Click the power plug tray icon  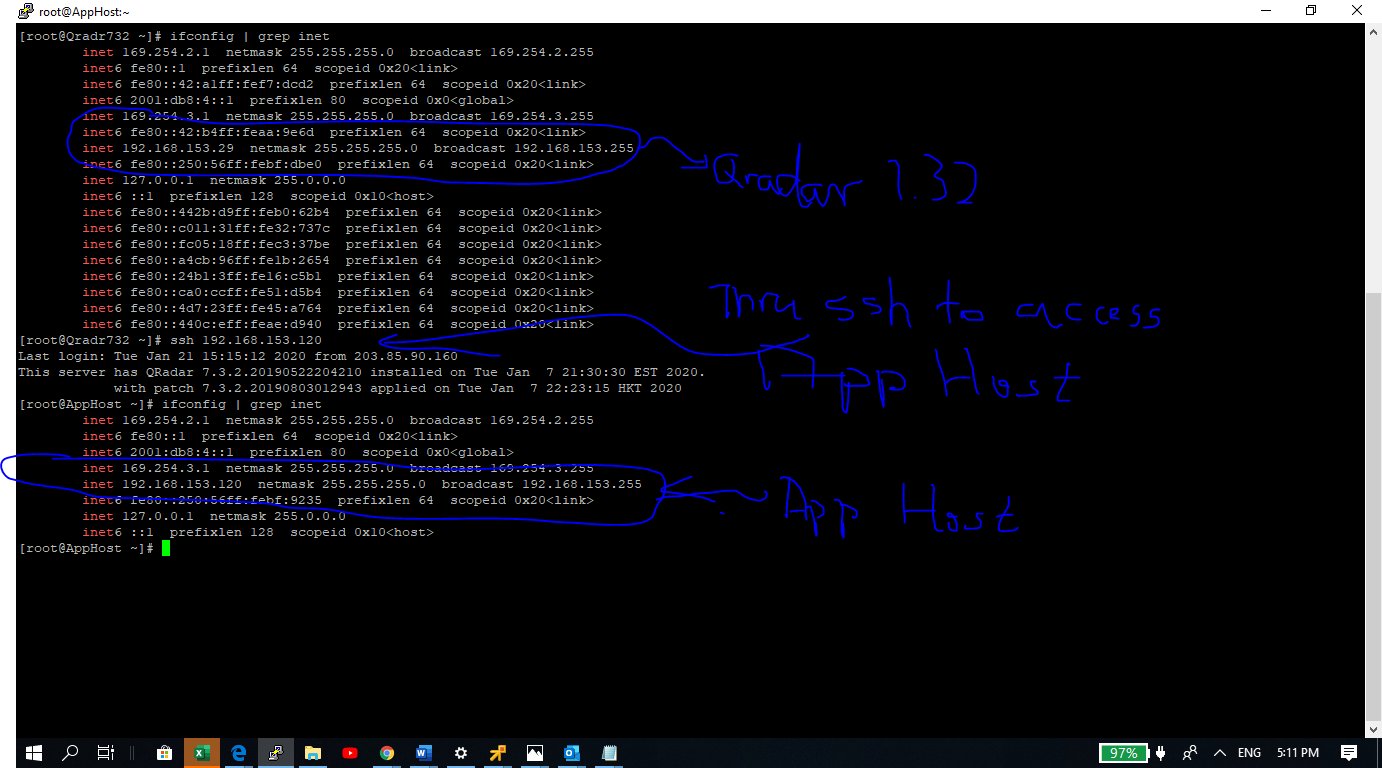(1161, 753)
